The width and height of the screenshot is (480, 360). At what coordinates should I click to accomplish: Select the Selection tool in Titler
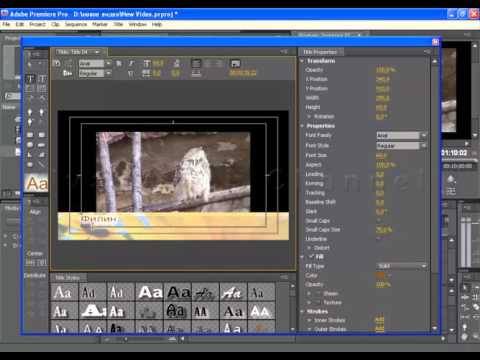(x=30, y=64)
